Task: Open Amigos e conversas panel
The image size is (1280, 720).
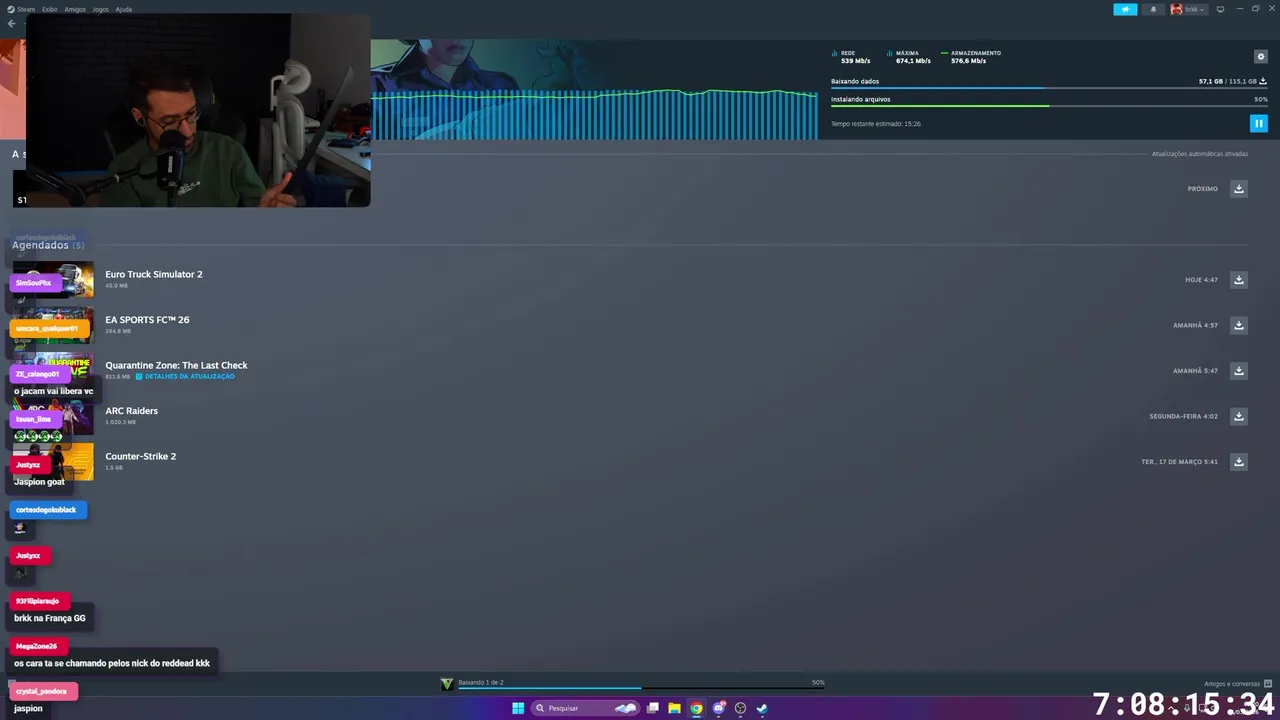Action: 1237,684
